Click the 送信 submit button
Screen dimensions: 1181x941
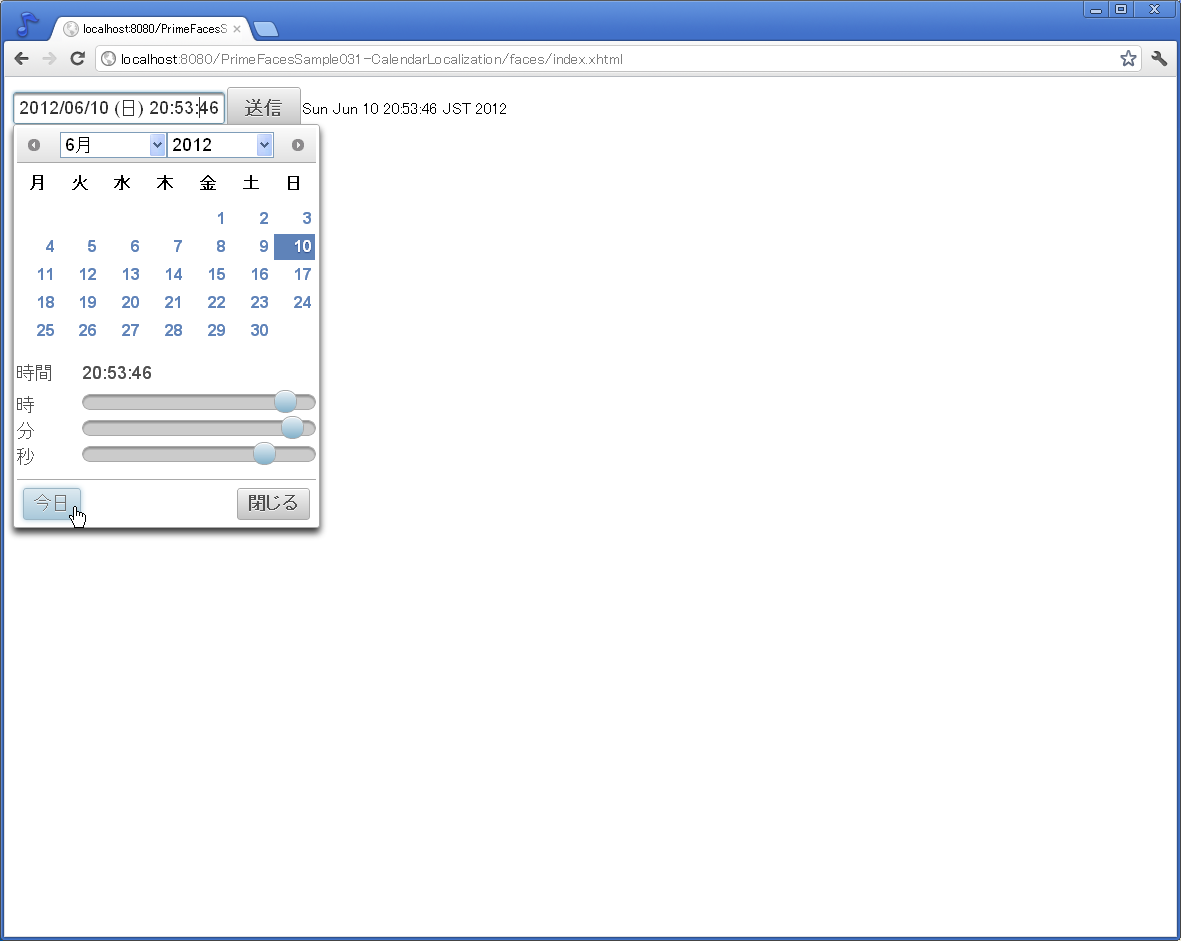(264, 107)
